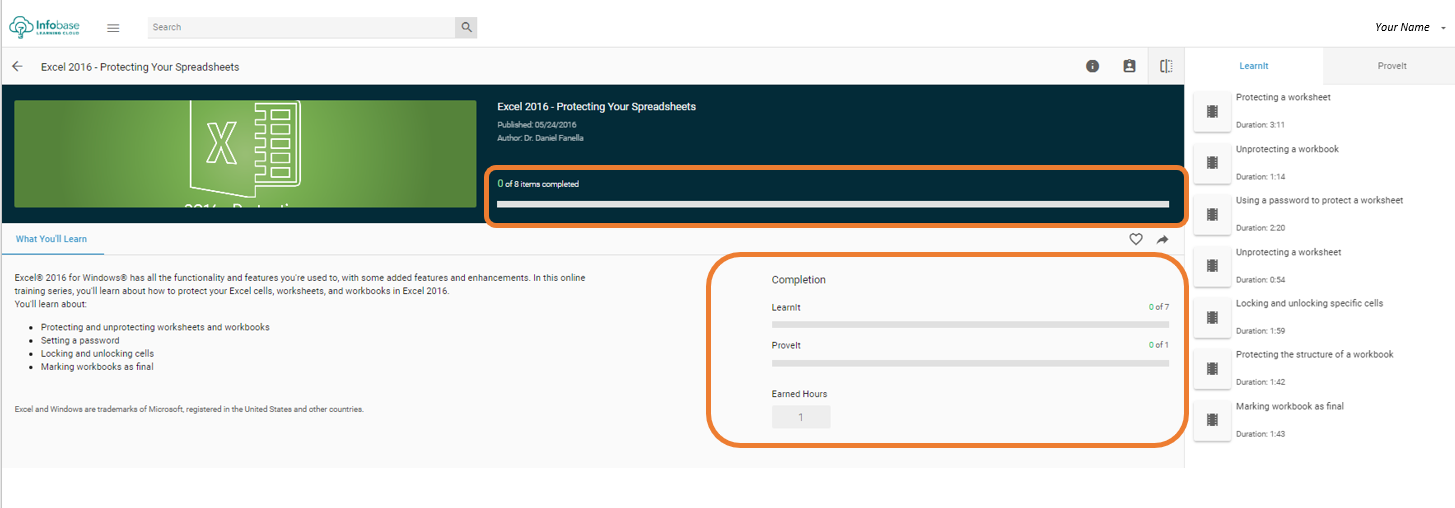Open the hamburger navigation menu

pos(113,28)
